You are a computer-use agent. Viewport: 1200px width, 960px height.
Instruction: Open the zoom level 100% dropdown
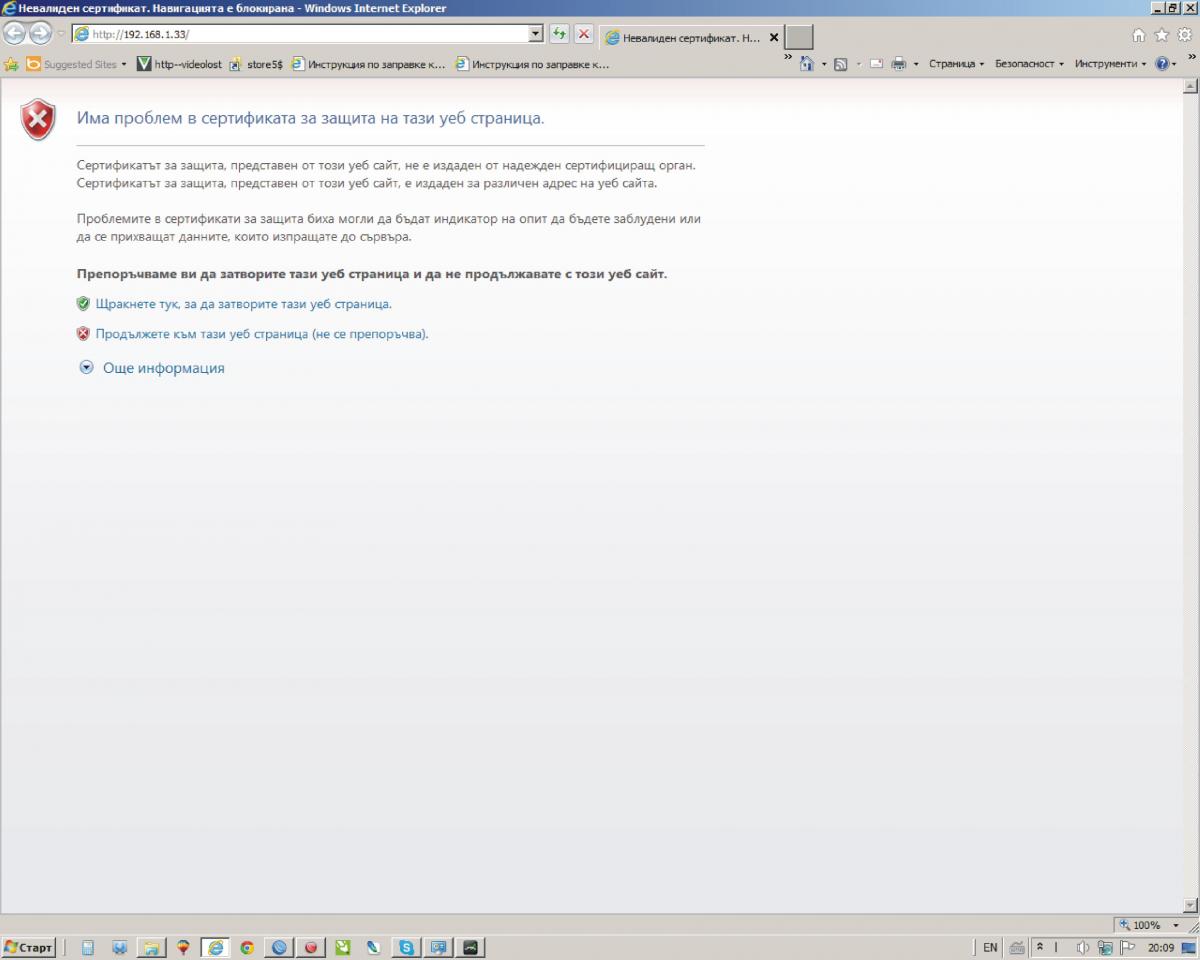[x=1145, y=925]
